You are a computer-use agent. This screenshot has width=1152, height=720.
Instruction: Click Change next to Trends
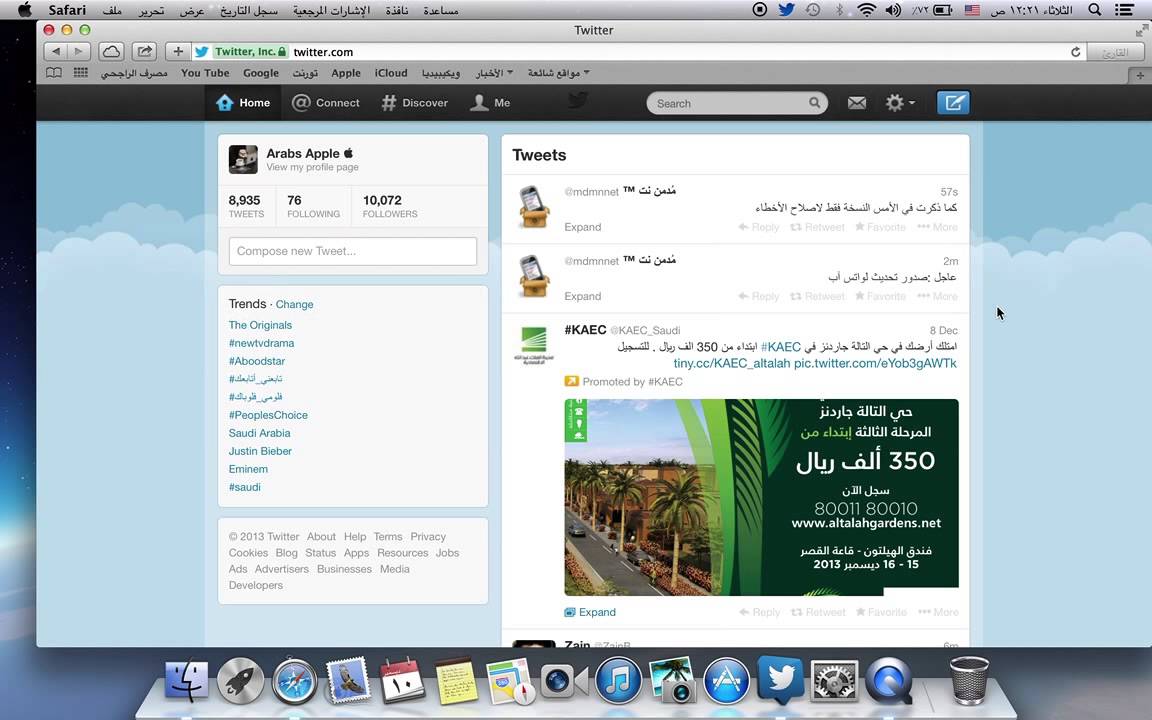[x=294, y=304]
